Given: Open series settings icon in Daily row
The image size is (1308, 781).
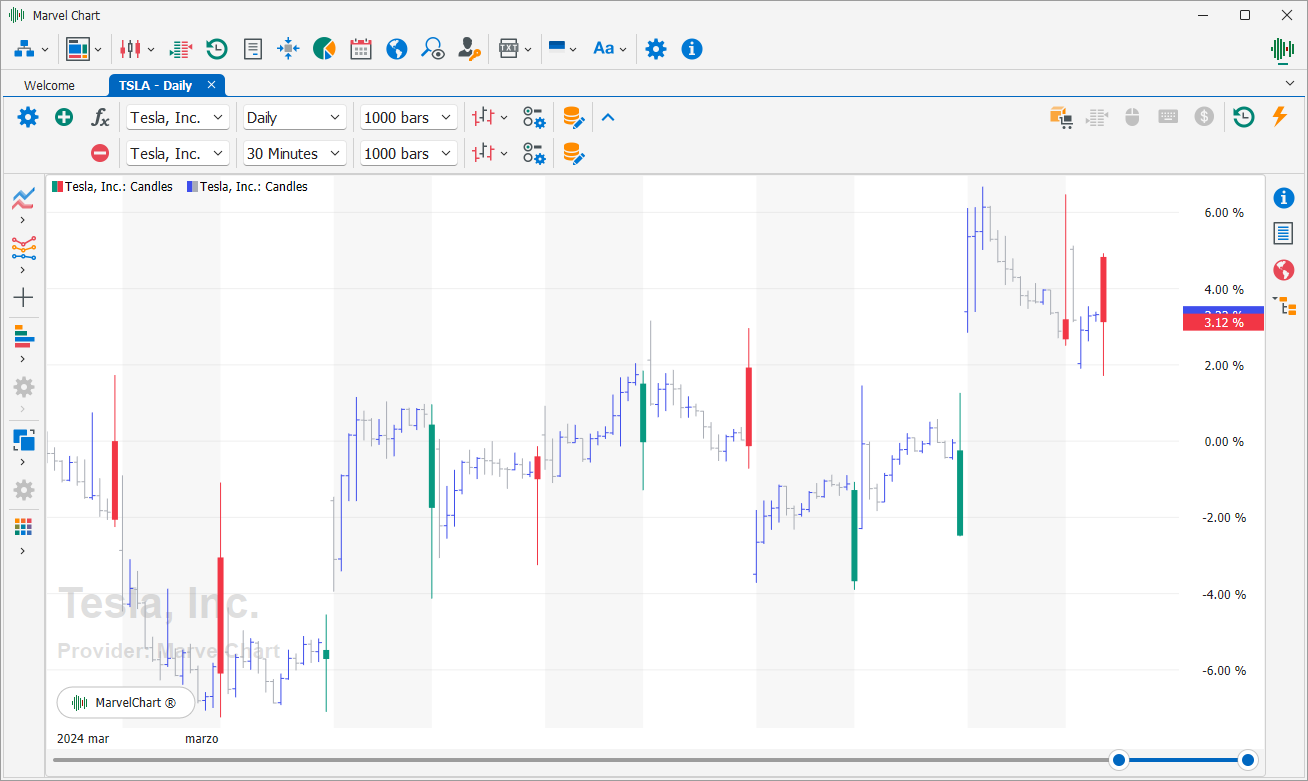Looking at the screenshot, I should pos(535,117).
